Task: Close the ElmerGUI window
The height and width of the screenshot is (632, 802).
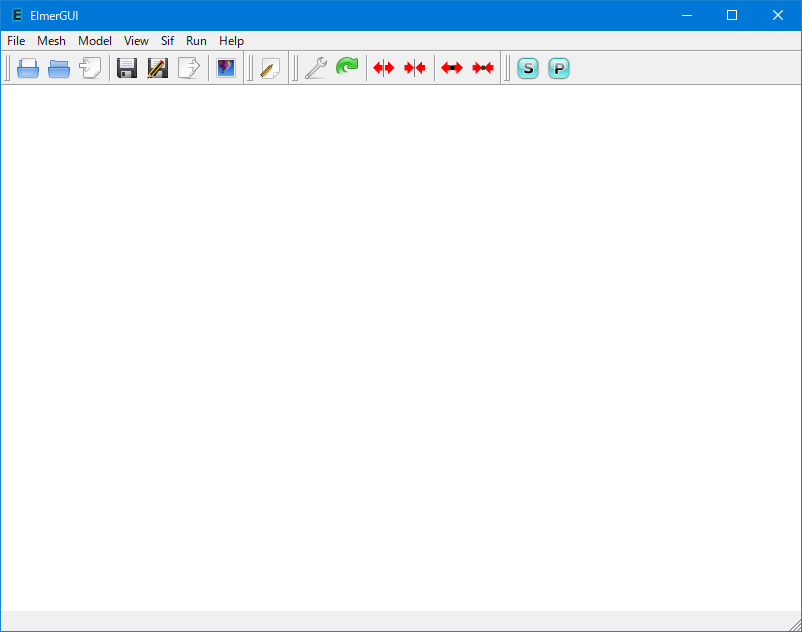Action: 777,15
